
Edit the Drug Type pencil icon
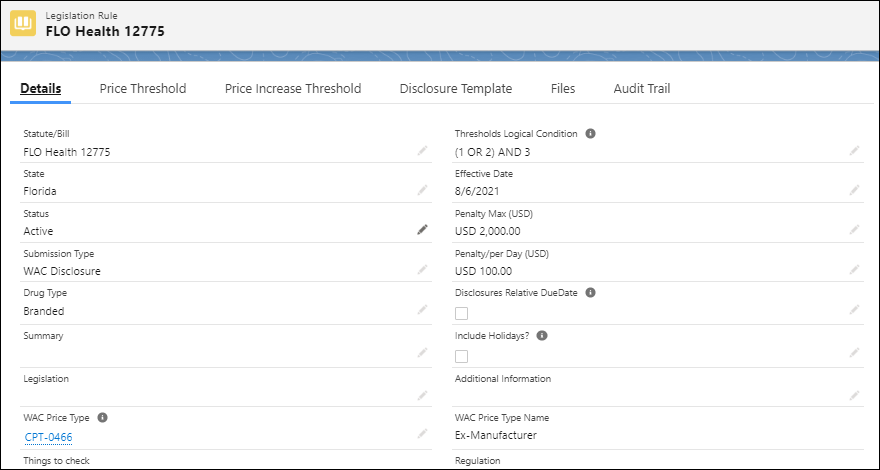click(x=423, y=309)
